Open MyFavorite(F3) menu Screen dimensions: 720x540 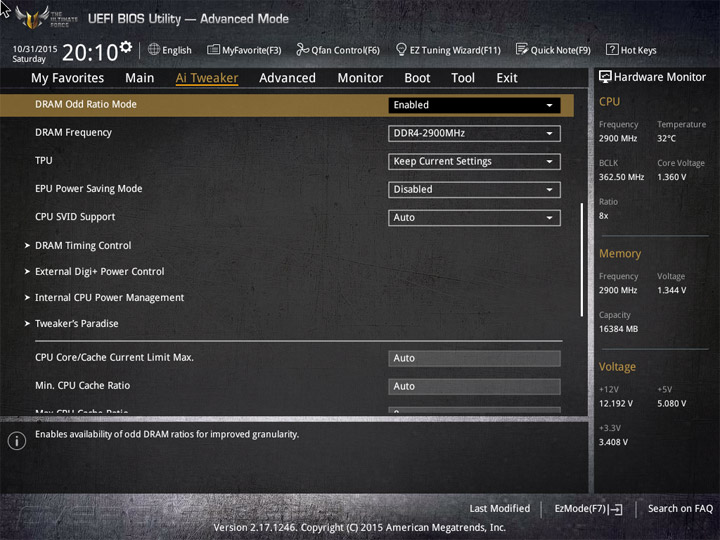point(244,50)
